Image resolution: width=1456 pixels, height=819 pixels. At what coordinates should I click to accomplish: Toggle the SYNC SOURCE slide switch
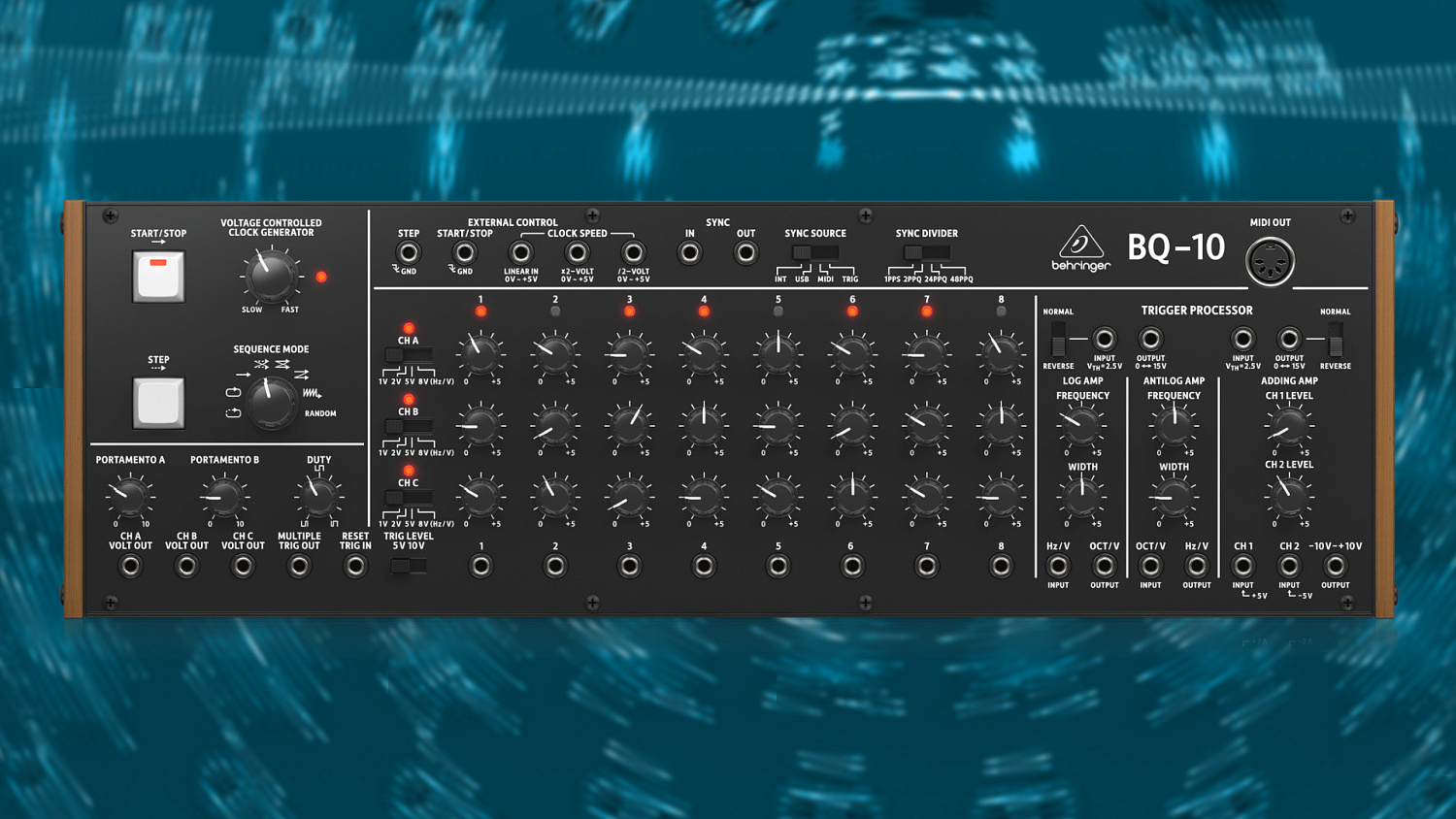(815, 254)
